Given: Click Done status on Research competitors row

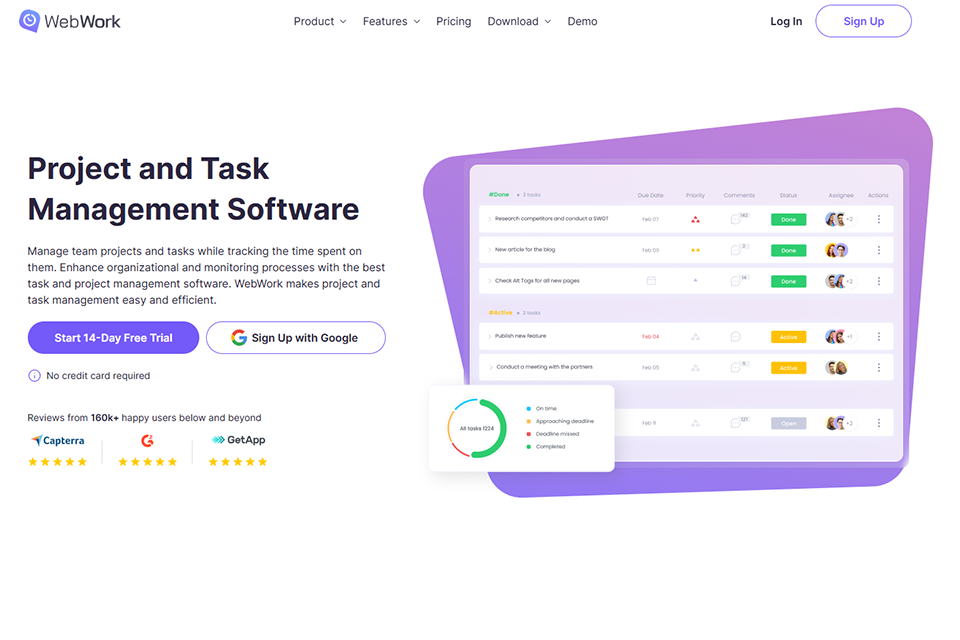Looking at the screenshot, I should [x=789, y=219].
